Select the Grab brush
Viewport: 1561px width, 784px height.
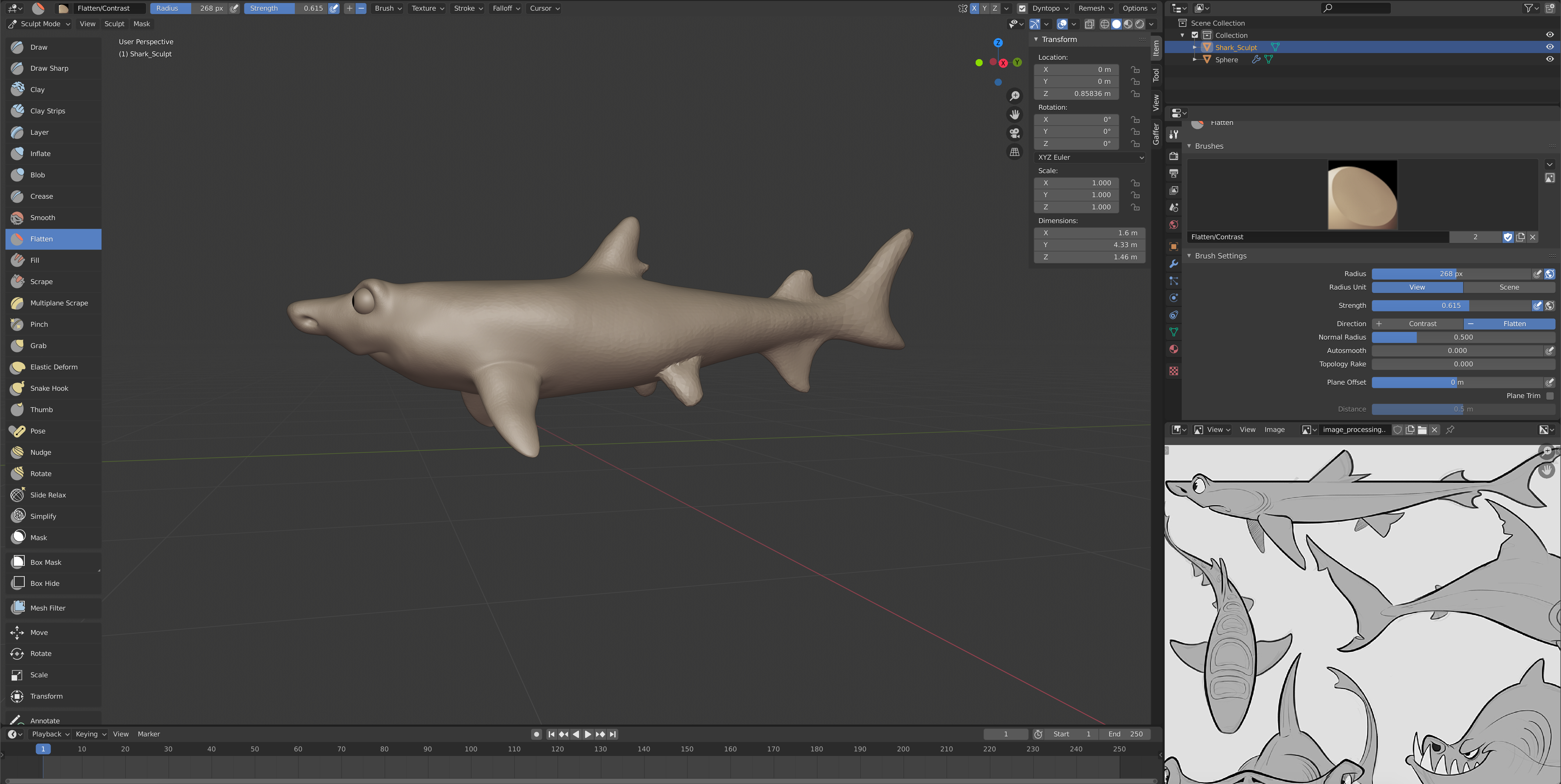[53, 346]
